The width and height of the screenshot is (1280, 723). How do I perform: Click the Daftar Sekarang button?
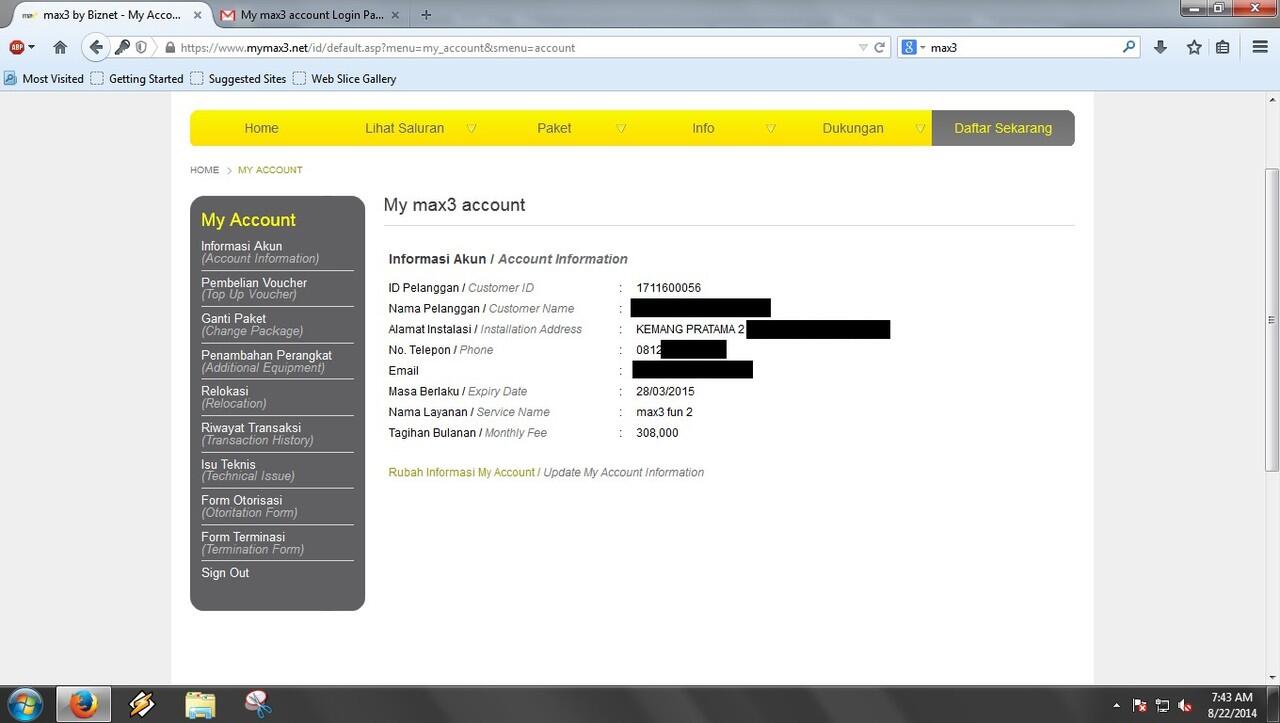click(x=1003, y=128)
